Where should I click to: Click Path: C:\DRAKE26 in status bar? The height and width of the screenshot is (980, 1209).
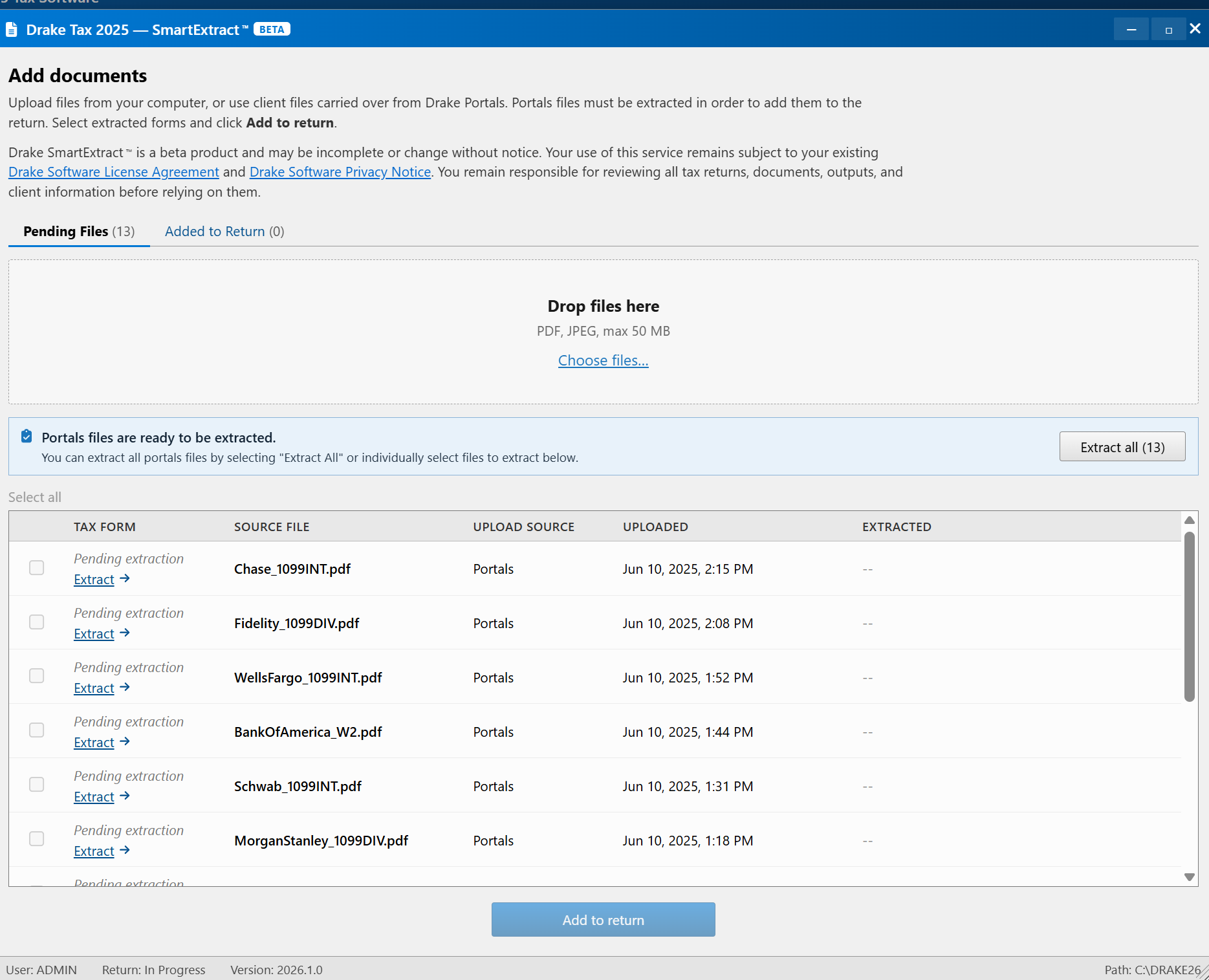tap(1153, 970)
